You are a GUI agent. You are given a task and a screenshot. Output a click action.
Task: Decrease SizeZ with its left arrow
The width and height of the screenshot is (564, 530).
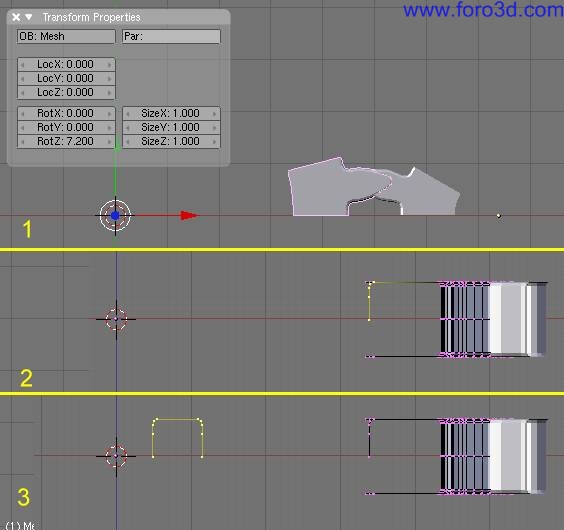point(128,141)
